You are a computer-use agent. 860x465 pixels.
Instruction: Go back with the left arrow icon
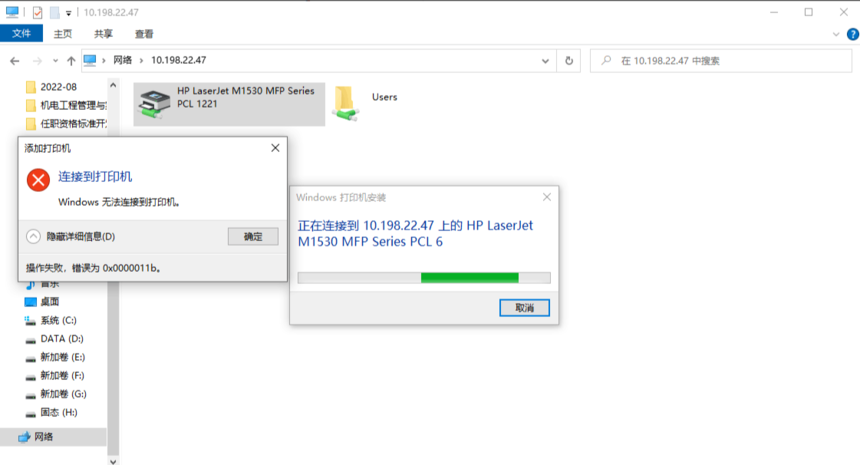coord(15,61)
